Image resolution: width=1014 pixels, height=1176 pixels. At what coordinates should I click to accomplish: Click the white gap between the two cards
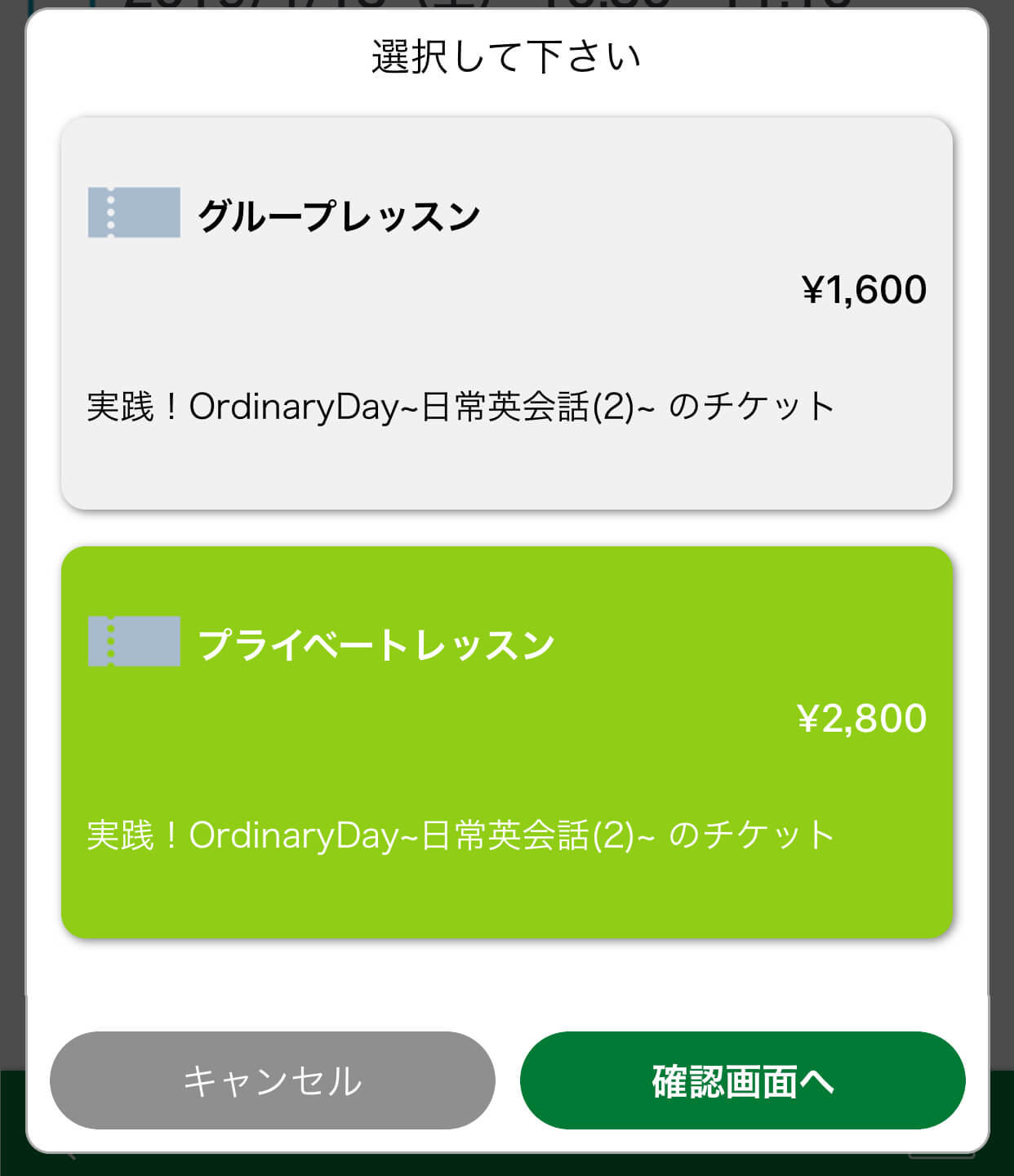click(507, 528)
